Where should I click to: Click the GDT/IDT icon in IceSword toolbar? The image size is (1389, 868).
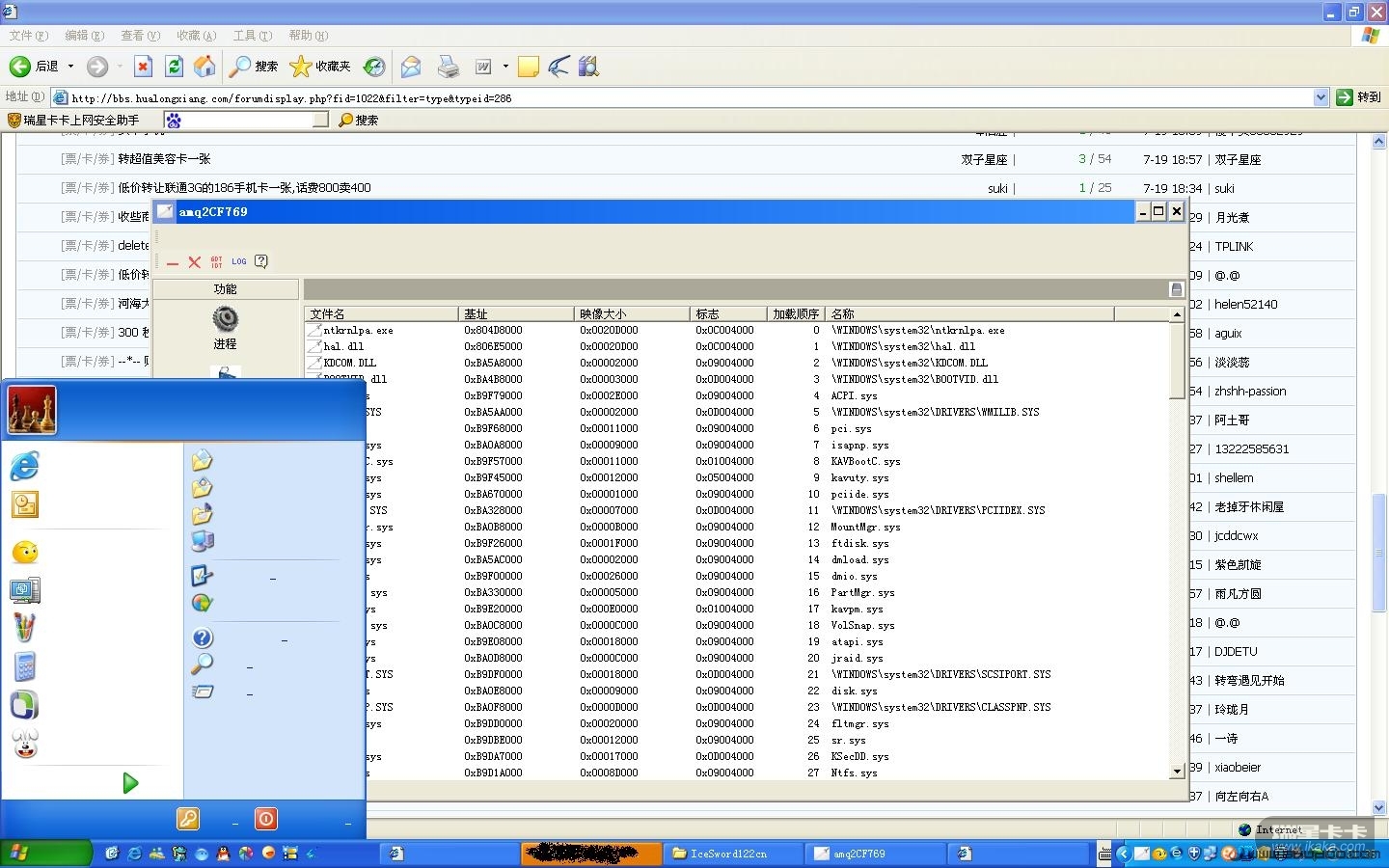(216, 261)
